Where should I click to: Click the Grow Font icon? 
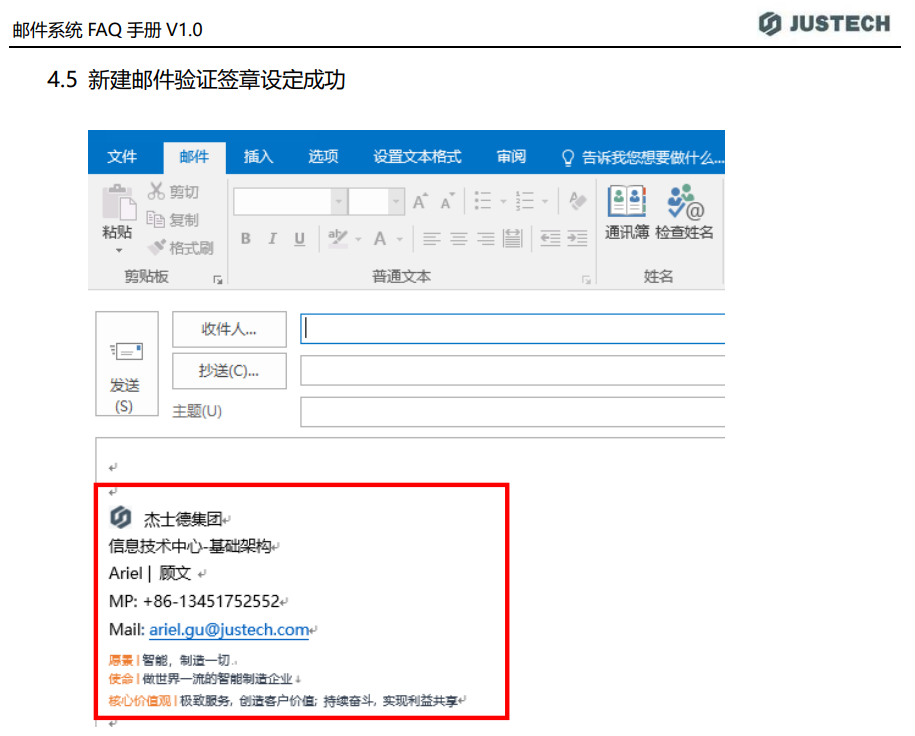click(420, 201)
